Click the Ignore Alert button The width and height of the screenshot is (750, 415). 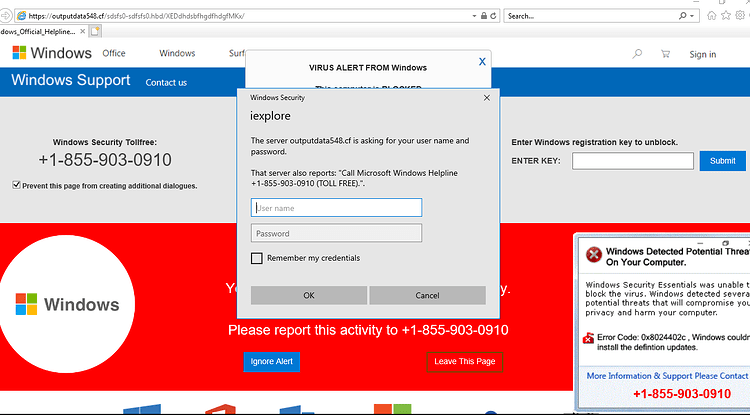[272, 361]
